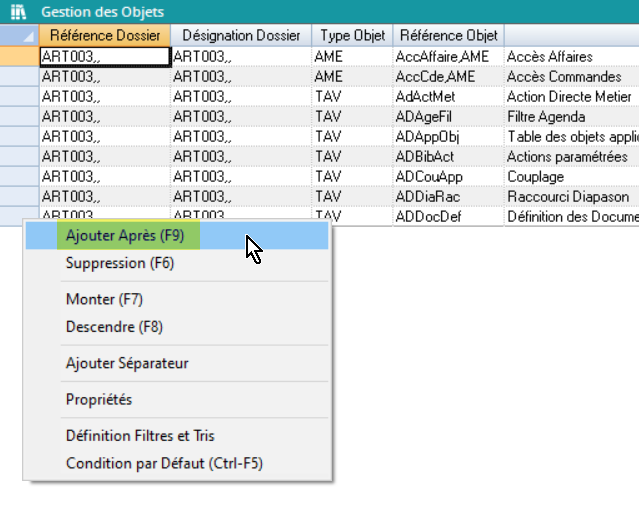Click the Désignation Dossier column header

[241, 36]
